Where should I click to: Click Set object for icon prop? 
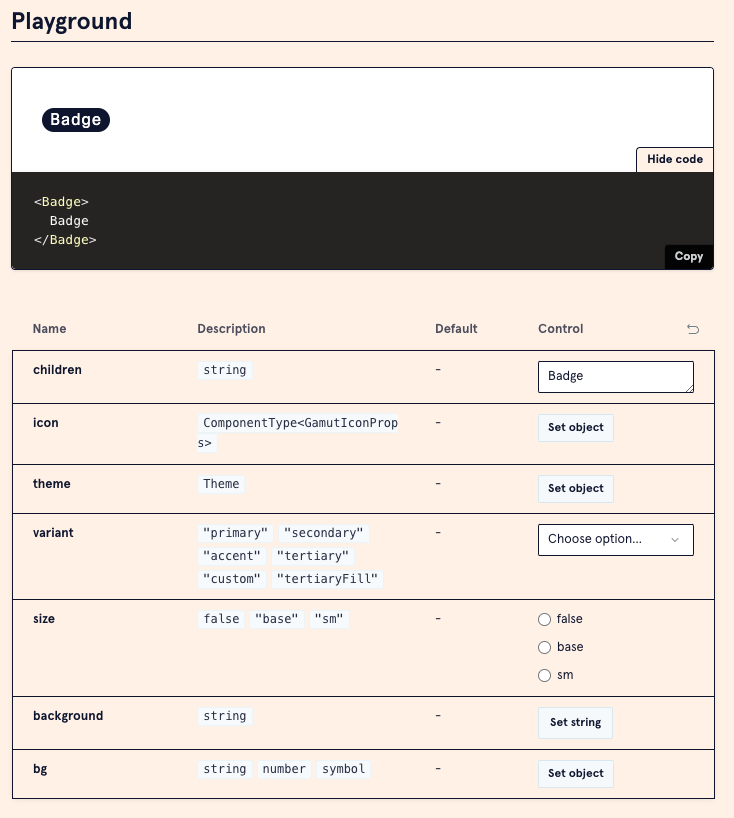click(x=575, y=427)
